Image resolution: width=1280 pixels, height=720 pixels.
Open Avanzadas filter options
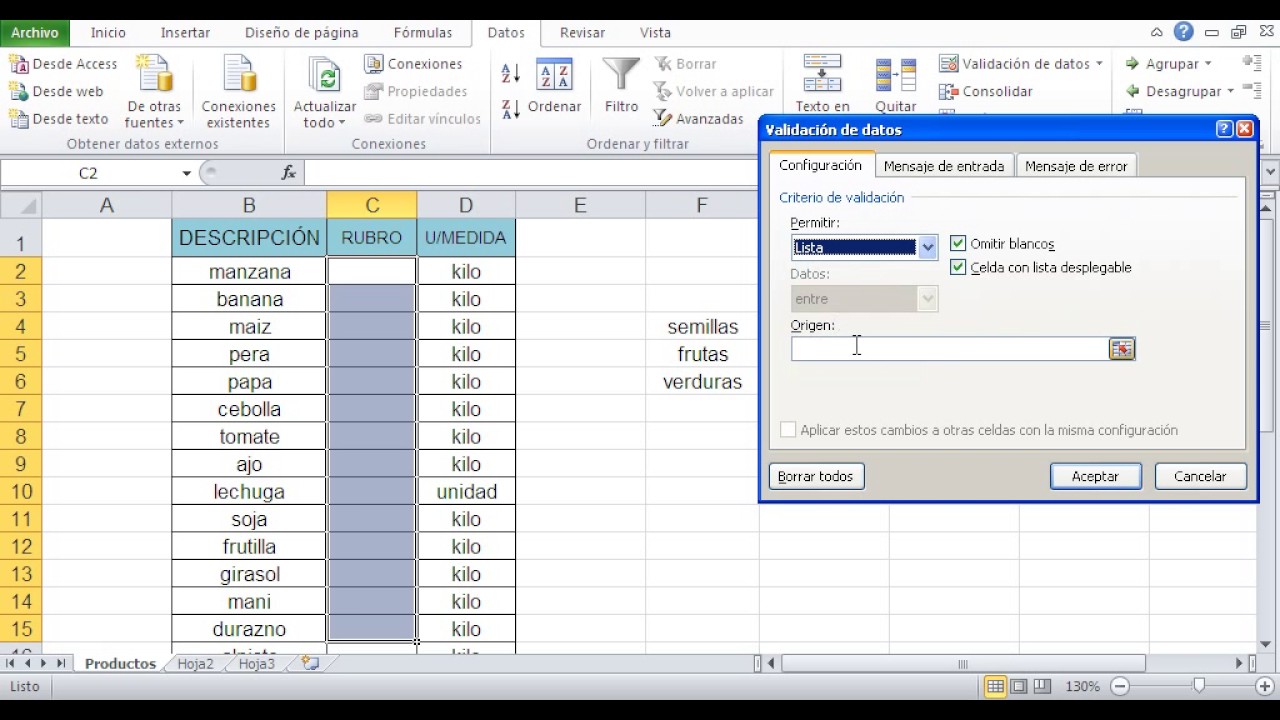coord(698,119)
